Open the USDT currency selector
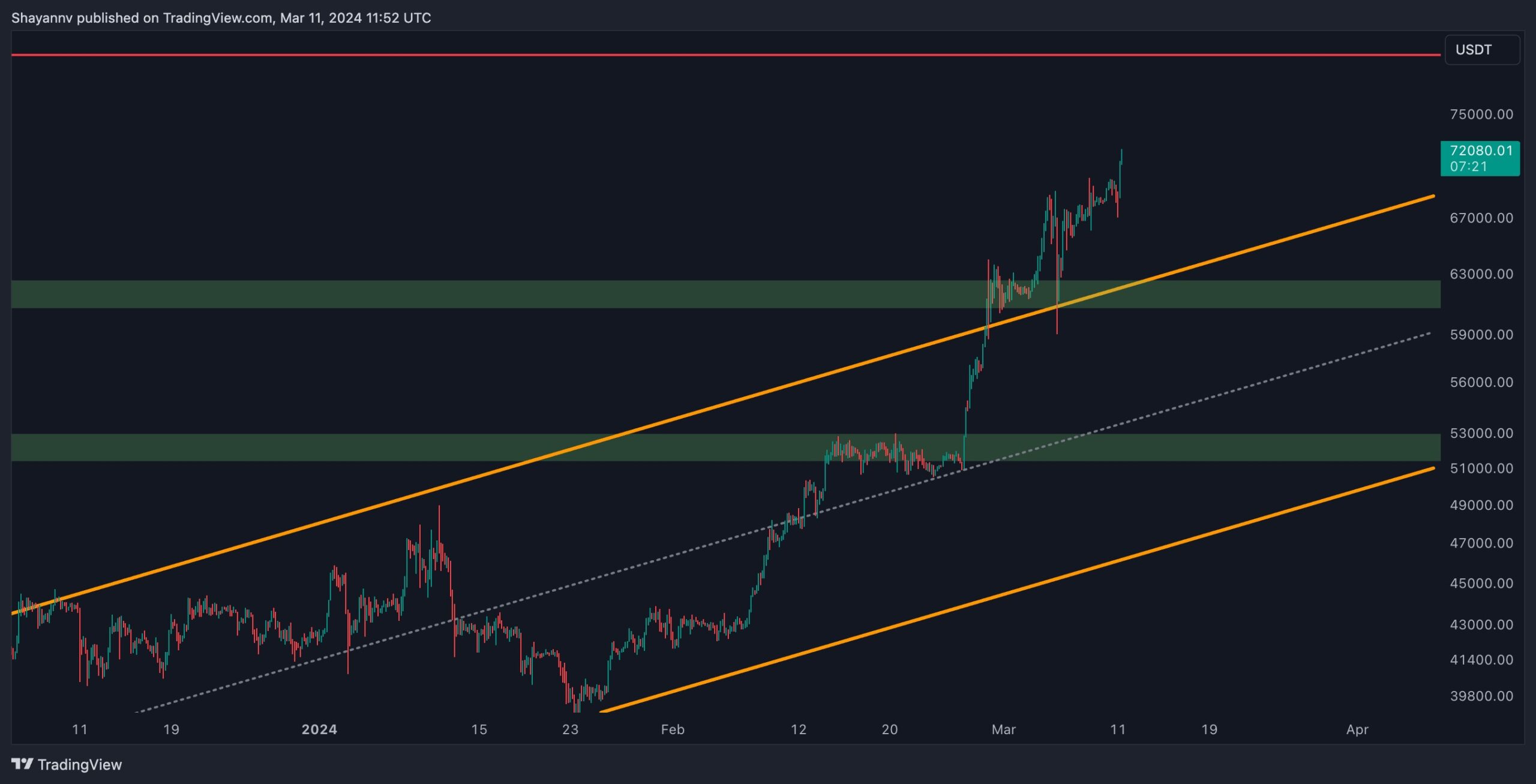Image resolution: width=1536 pixels, height=784 pixels. click(x=1481, y=50)
